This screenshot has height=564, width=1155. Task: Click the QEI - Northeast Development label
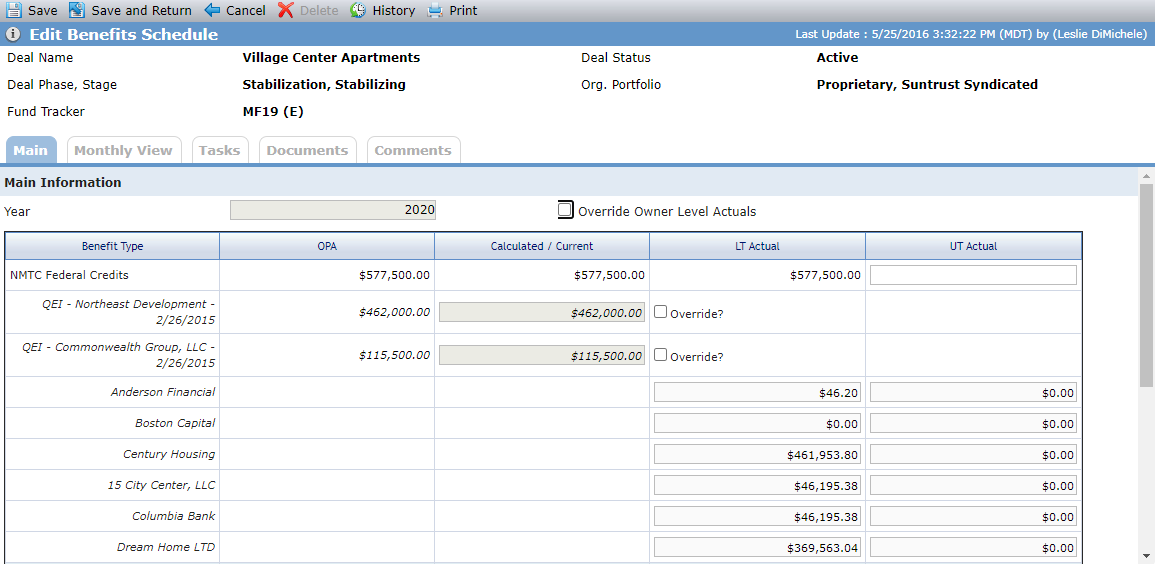[128, 312]
